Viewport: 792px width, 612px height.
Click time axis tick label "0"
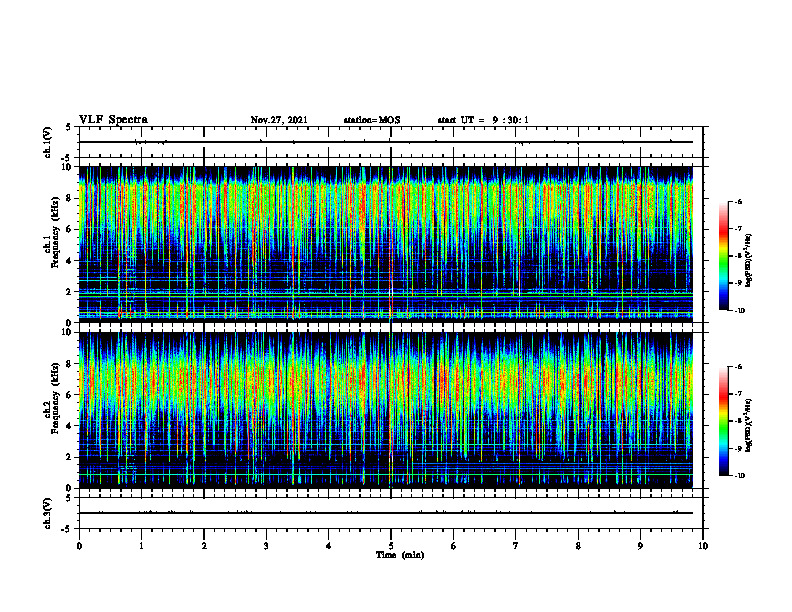tap(79, 546)
